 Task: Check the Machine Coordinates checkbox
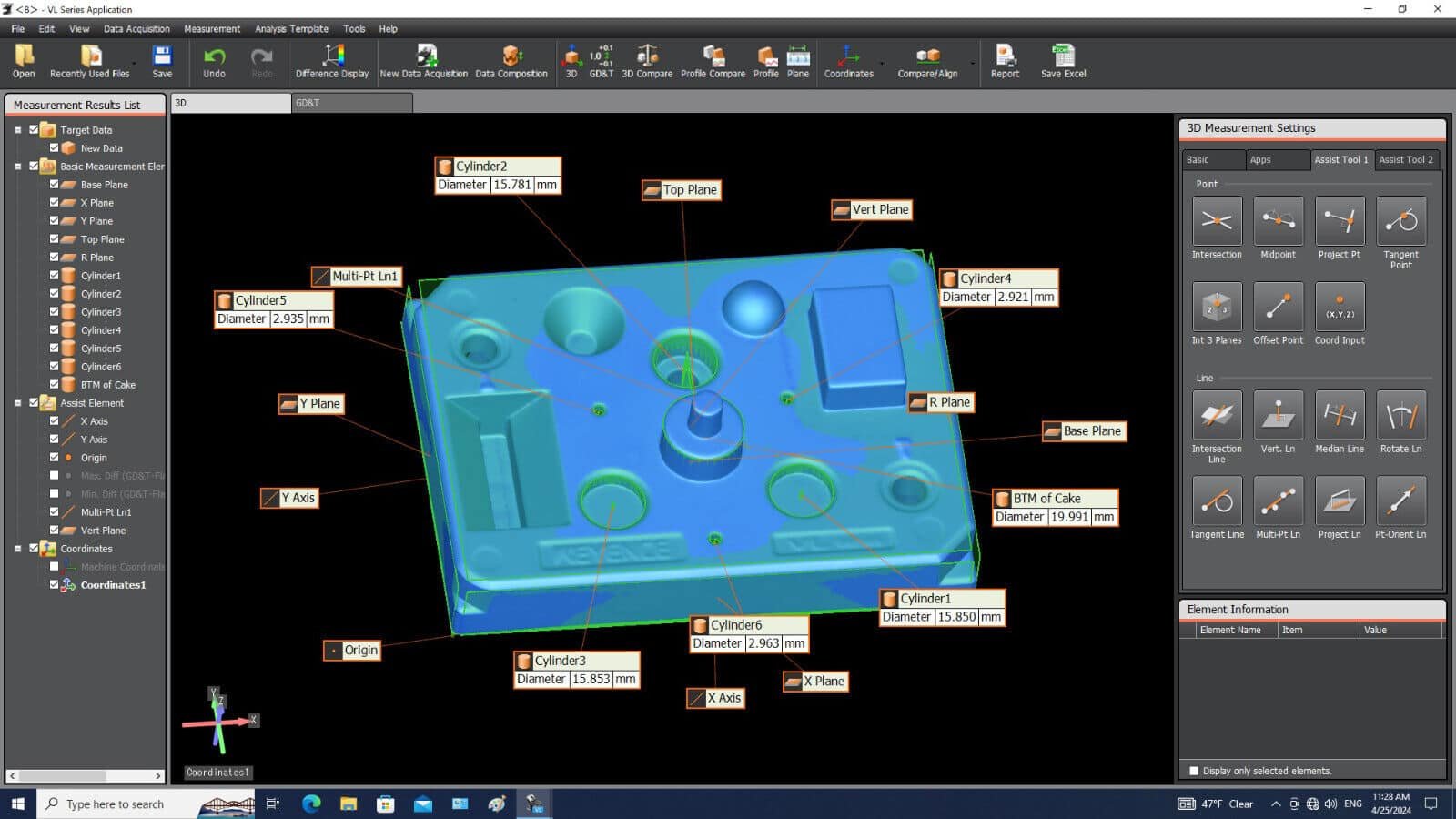tap(54, 566)
